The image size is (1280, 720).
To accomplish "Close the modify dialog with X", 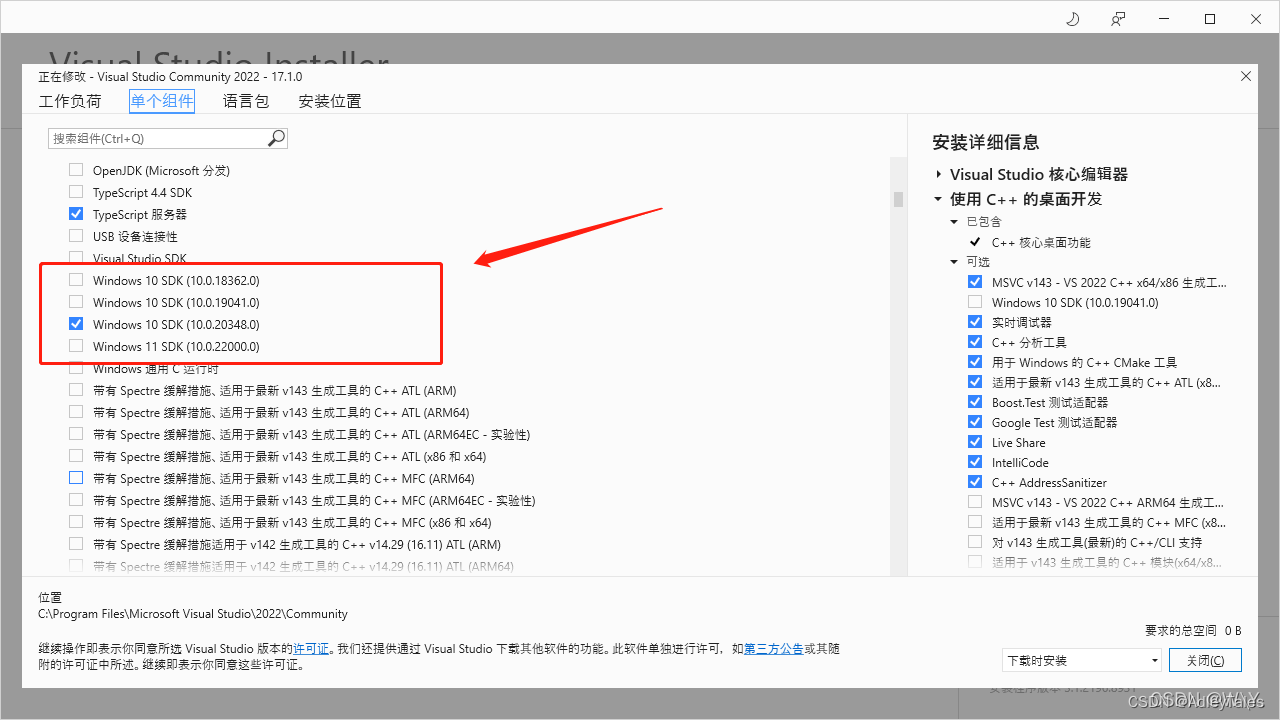I will (x=1246, y=76).
